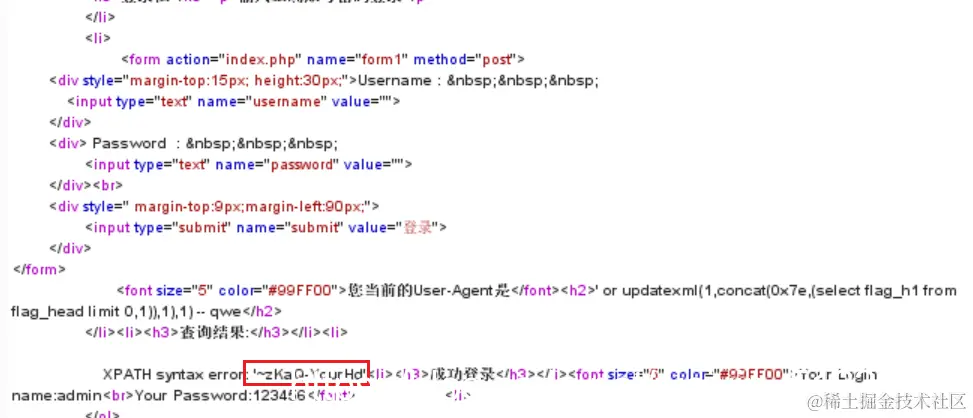The image size is (973, 418).
Task: Select the action="index.php" attribute
Action: click(234, 60)
